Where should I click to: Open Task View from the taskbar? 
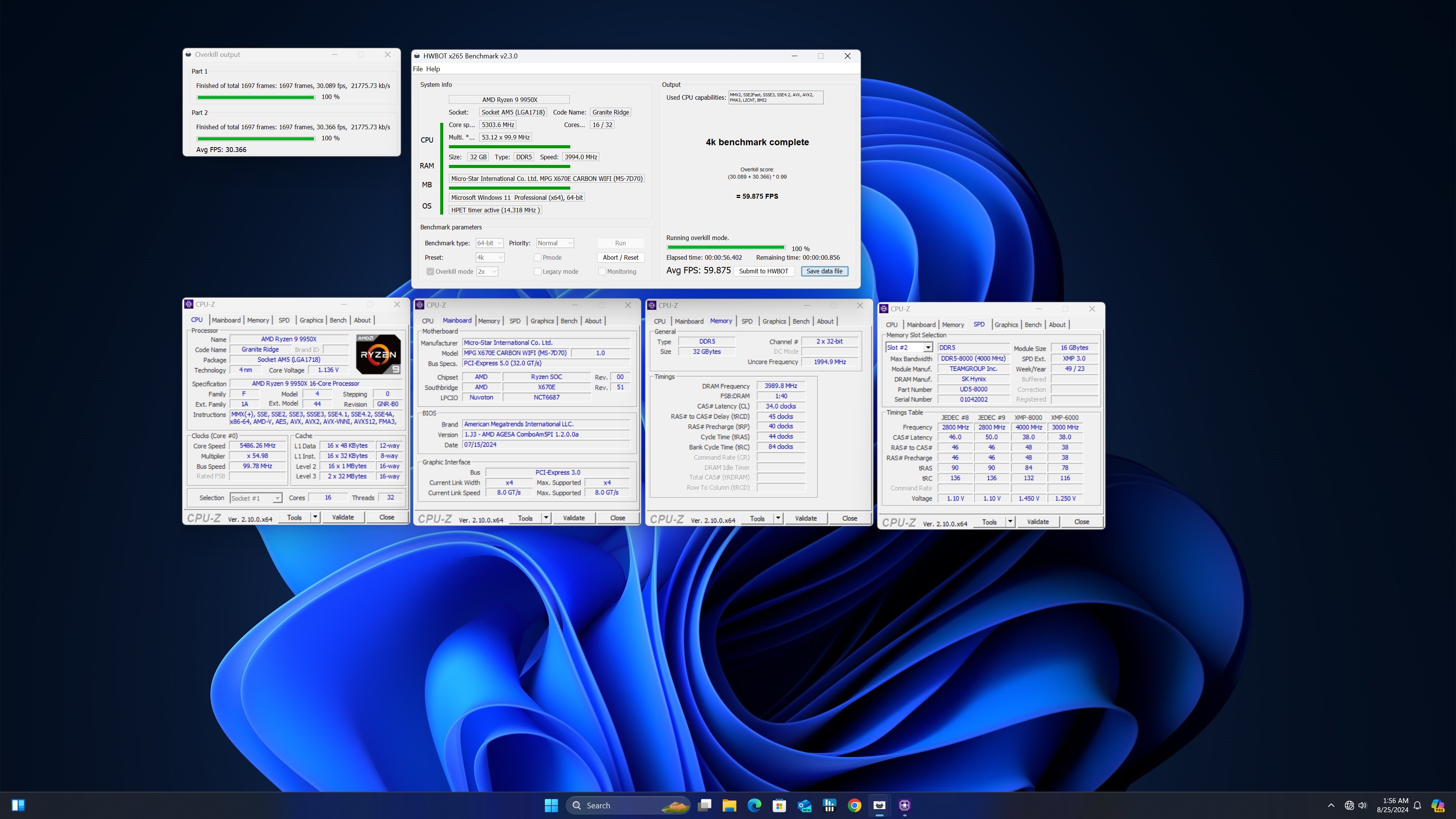704,805
